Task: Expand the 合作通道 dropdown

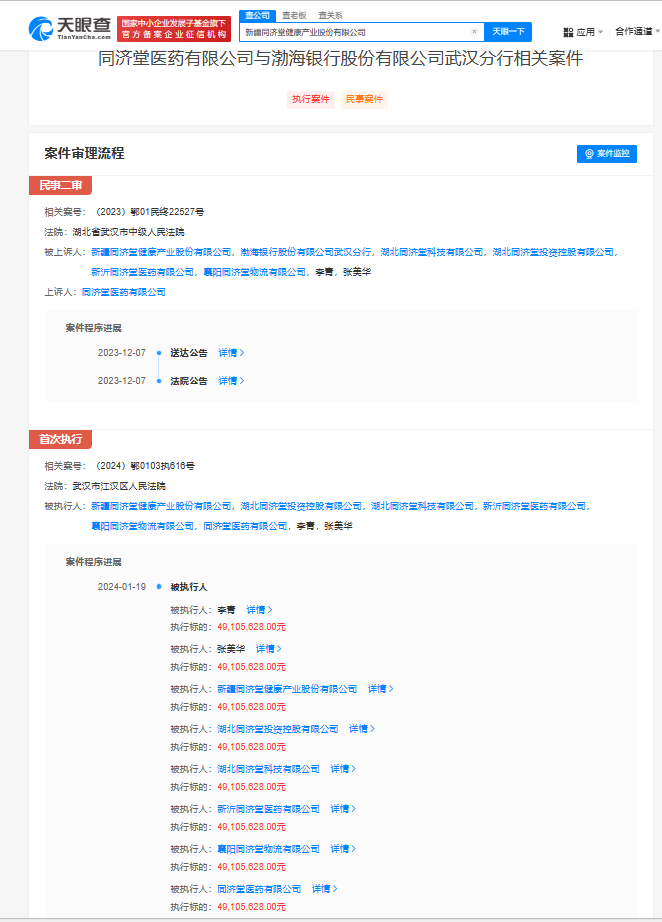Action: (637, 31)
